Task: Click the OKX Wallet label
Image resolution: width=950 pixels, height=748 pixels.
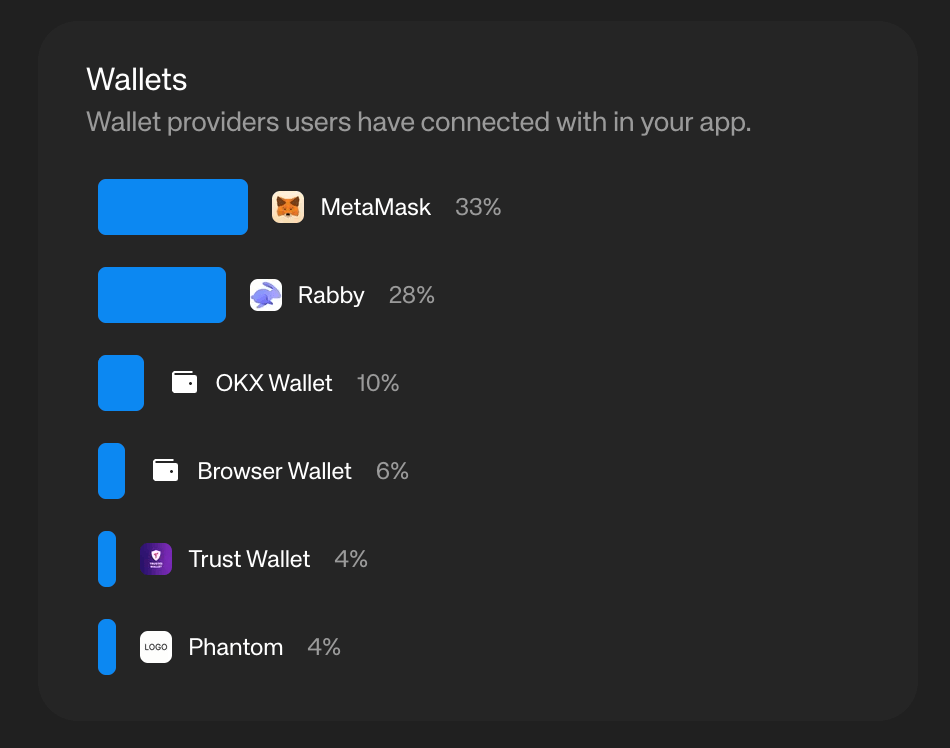Action: (274, 383)
